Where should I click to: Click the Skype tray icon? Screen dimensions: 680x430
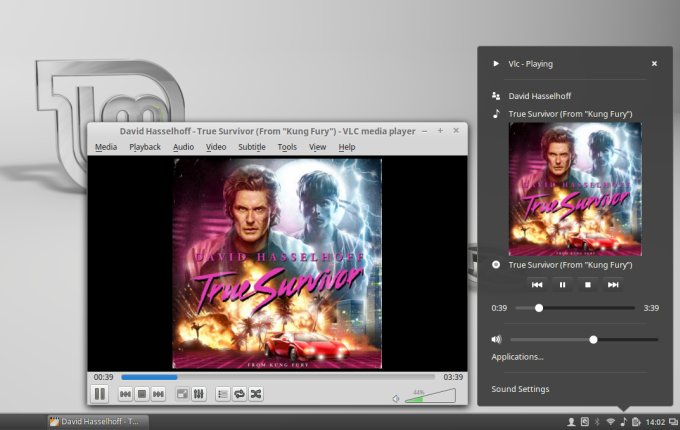click(x=585, y=421)
